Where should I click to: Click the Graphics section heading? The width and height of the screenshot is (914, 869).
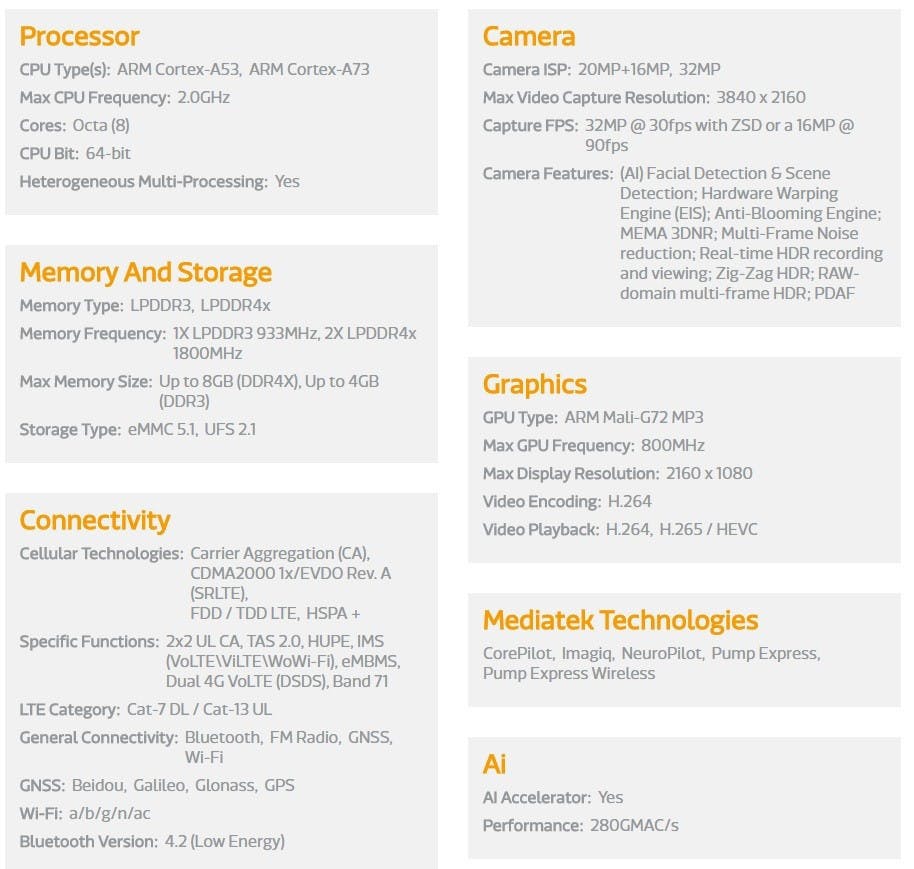535,385
